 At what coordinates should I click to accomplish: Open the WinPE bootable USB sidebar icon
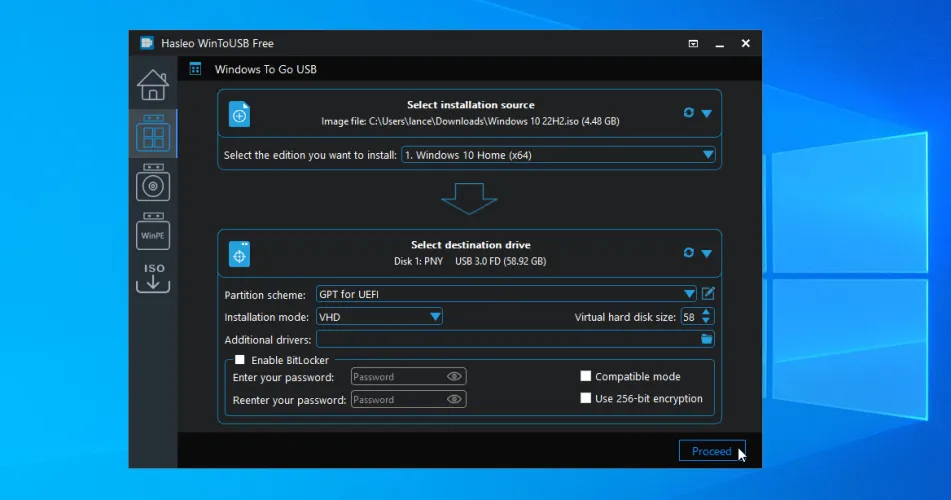click(x=153, y=233)
